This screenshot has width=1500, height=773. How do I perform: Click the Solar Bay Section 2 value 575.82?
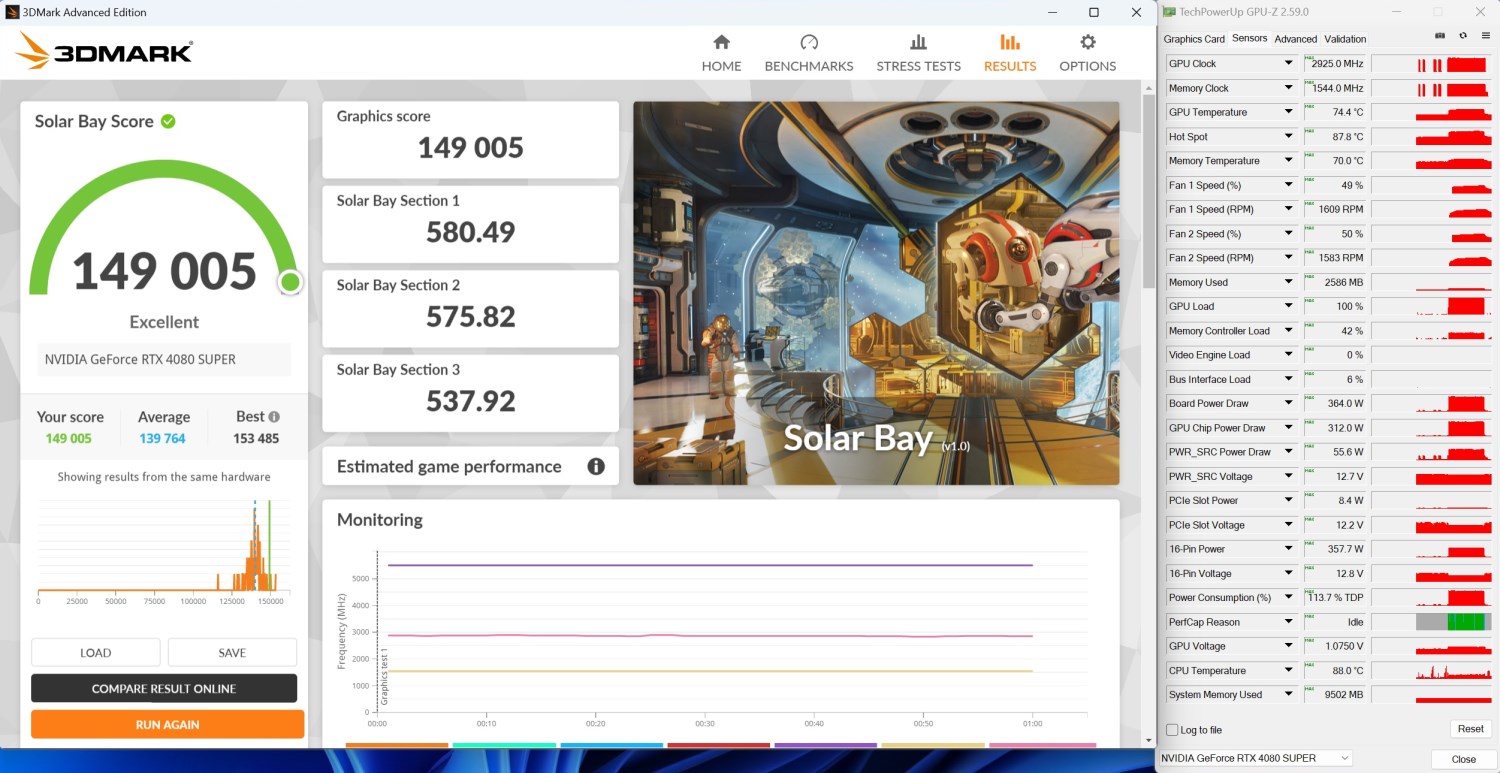[x=470, y=317]
